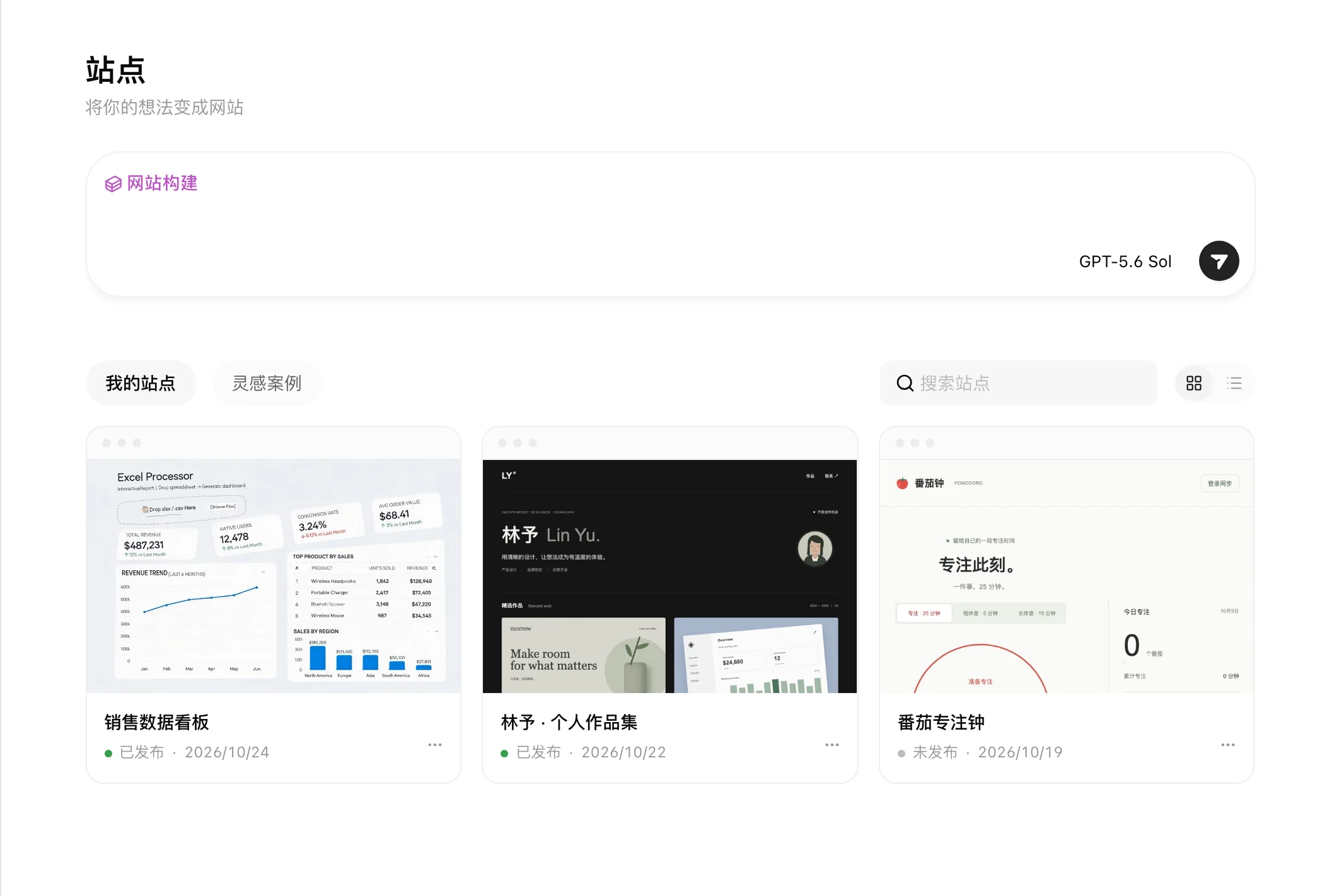
Task: Click the send arrow button in prompt box
Action: (x=1219, y=261)
